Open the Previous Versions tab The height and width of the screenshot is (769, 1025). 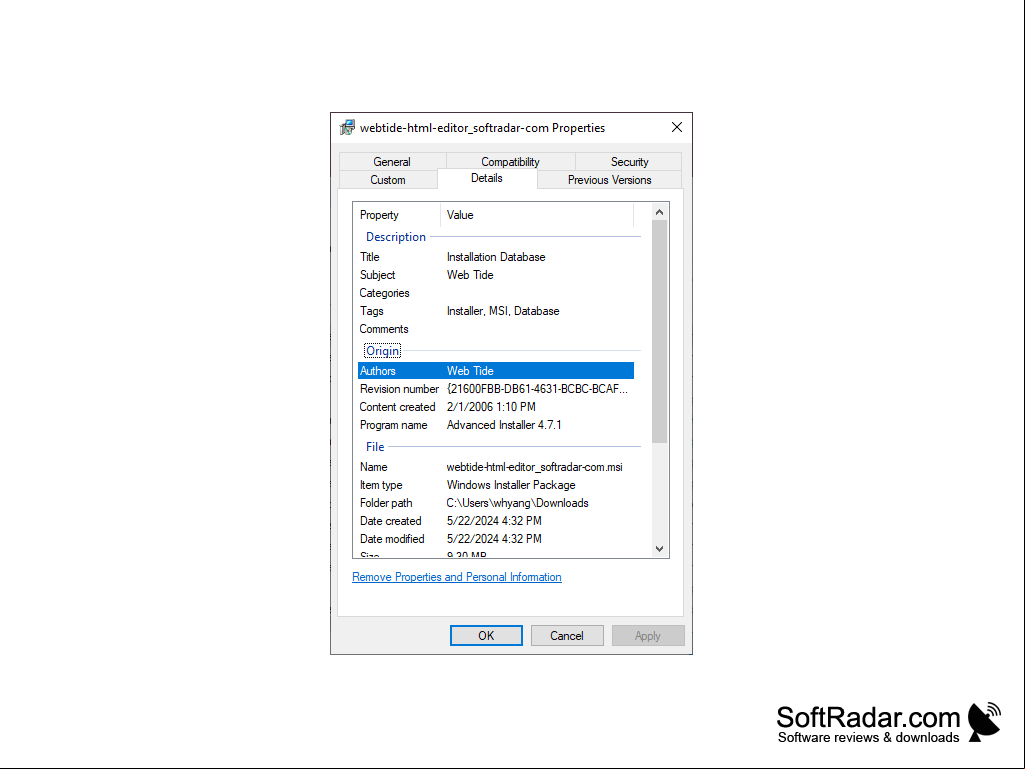tap(609, 180)
